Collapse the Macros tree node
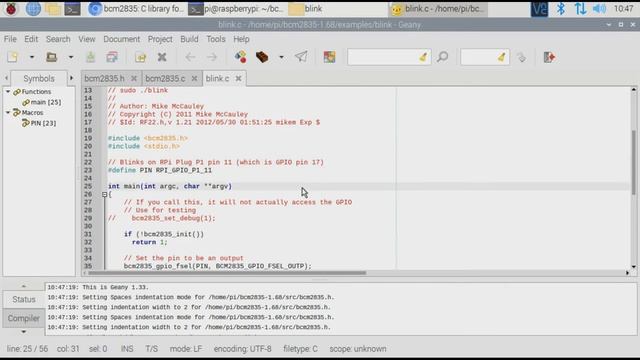This screenshot has height=360, width=640. (8, 112)
